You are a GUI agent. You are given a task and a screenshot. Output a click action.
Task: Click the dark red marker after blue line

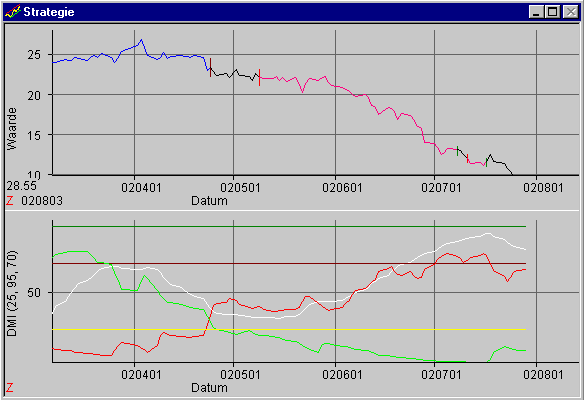point(210,67)
